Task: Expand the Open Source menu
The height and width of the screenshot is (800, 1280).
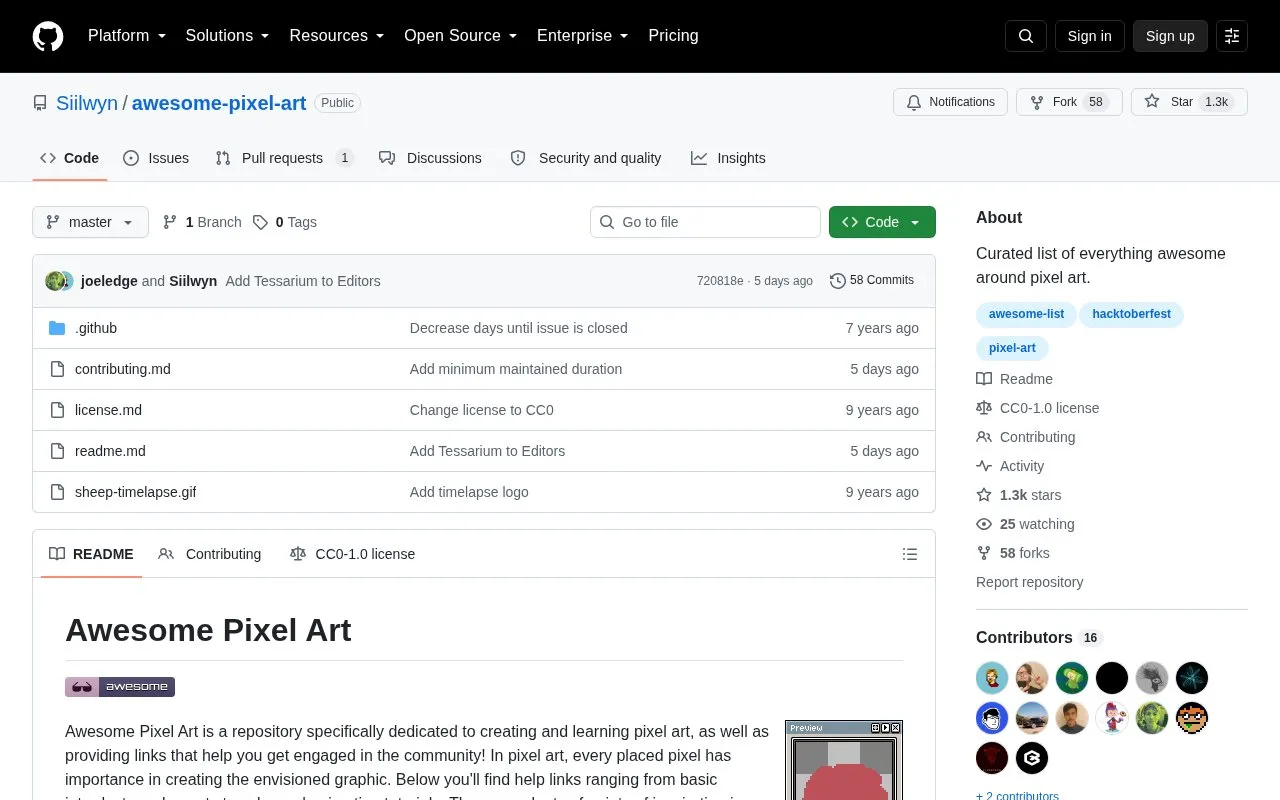Action: pyautogui.click(x=461, y=36)
